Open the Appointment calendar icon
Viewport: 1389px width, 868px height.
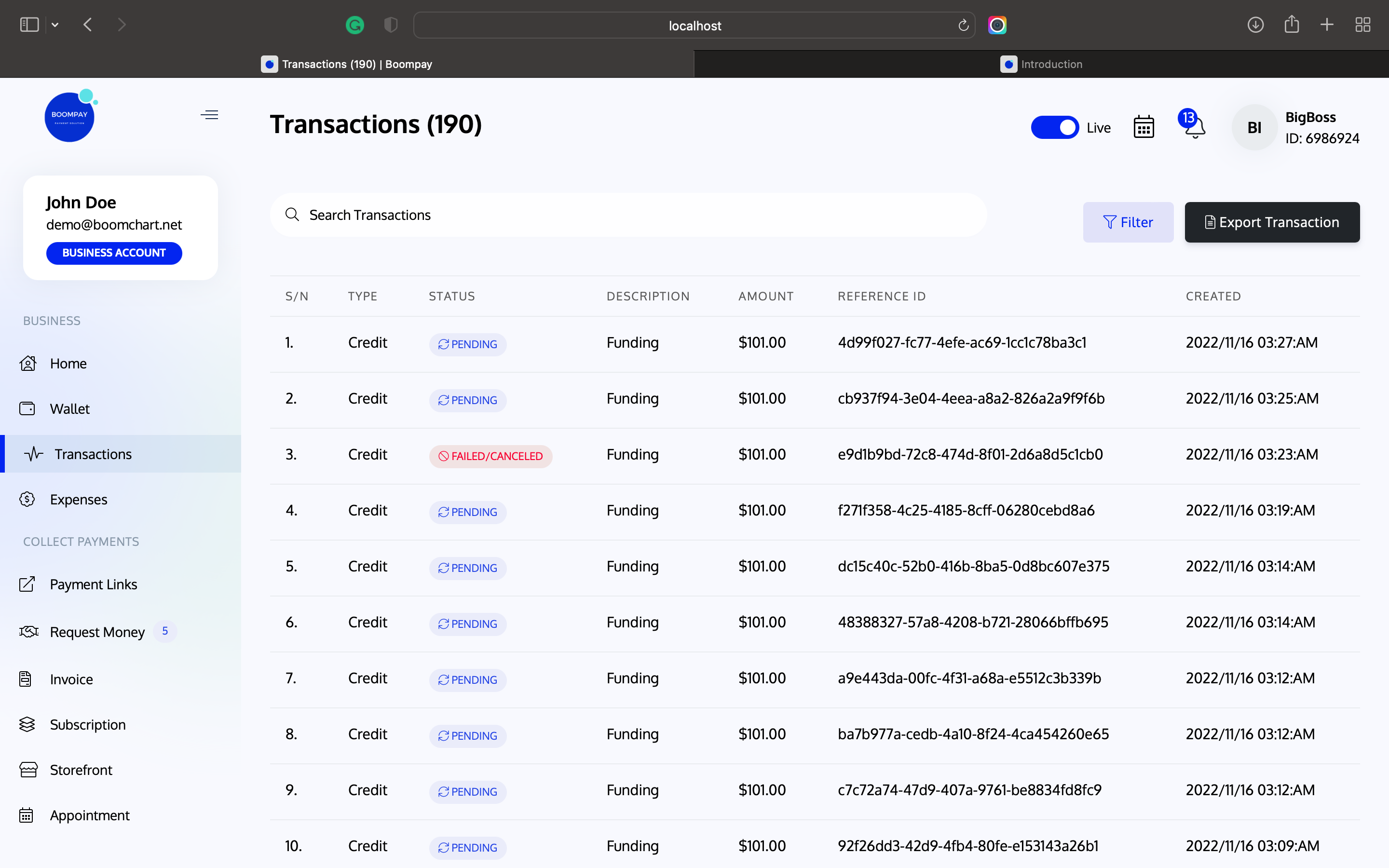coord(28,814)
